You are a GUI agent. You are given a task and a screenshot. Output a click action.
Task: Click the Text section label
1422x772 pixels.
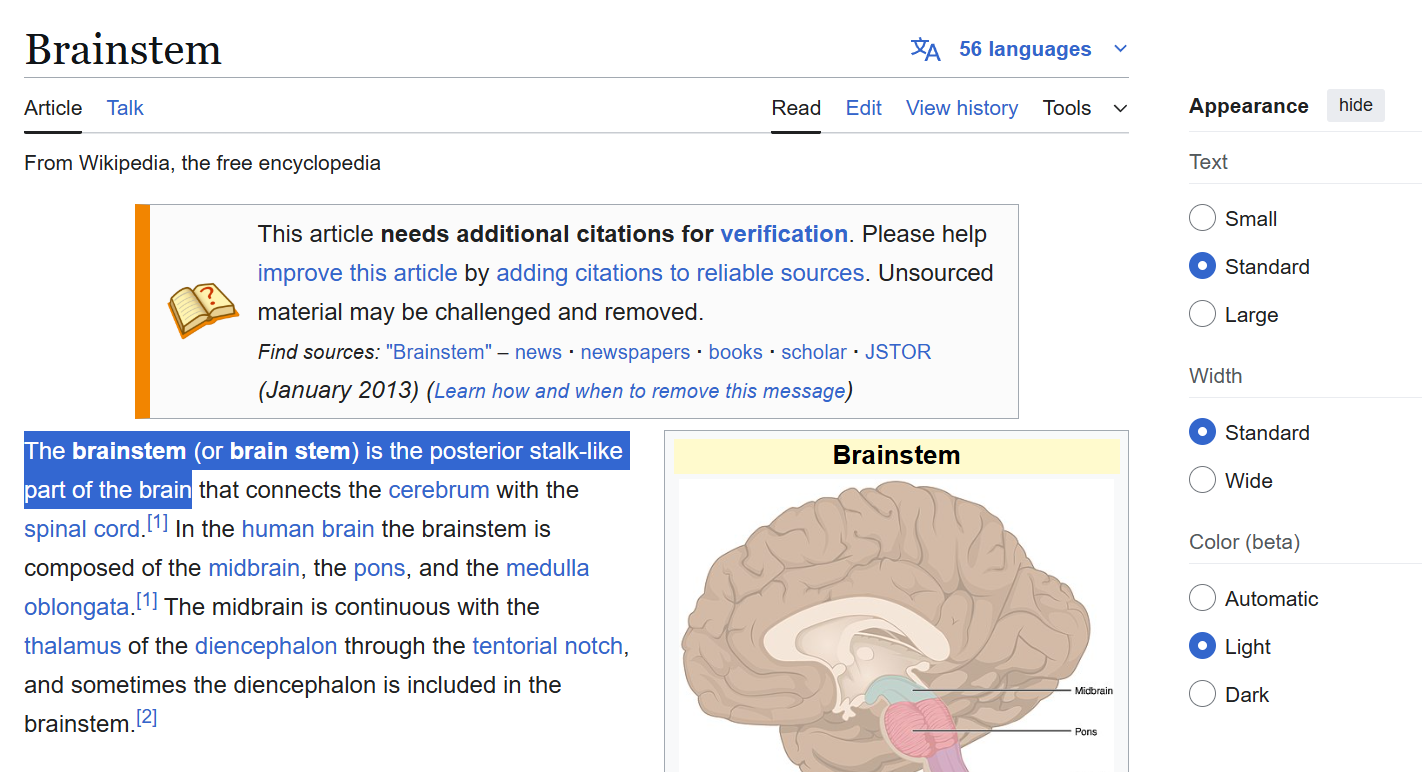1208,162
